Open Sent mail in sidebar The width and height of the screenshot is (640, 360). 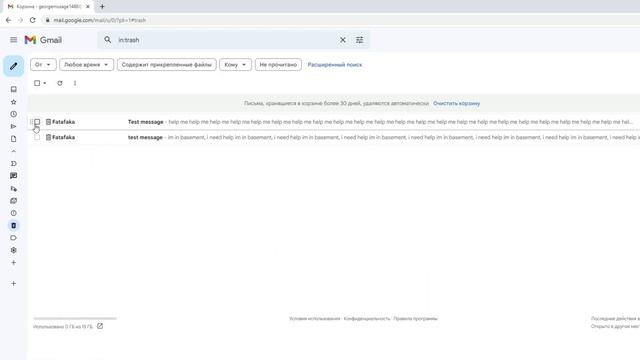tap(13, 127)
